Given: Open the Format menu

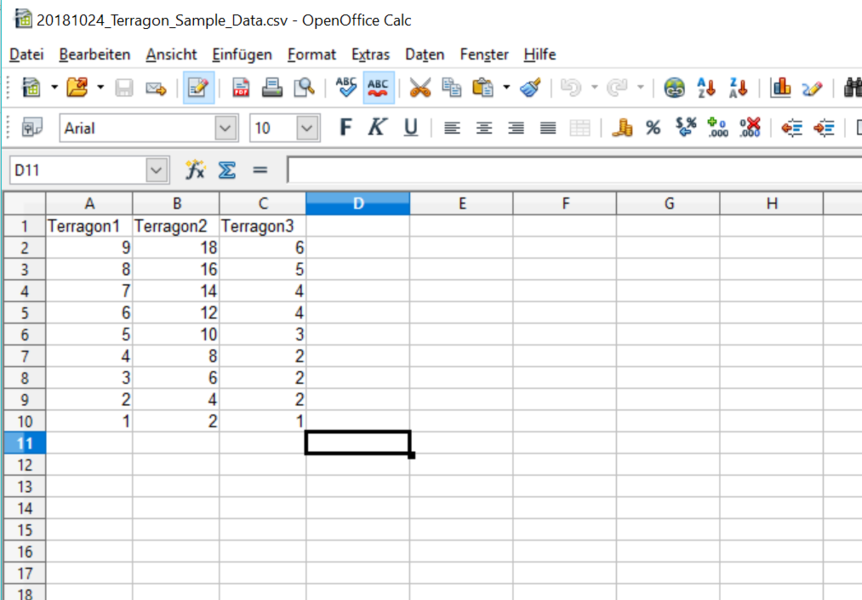Looking at the screenshot, I should coord(311,54).
